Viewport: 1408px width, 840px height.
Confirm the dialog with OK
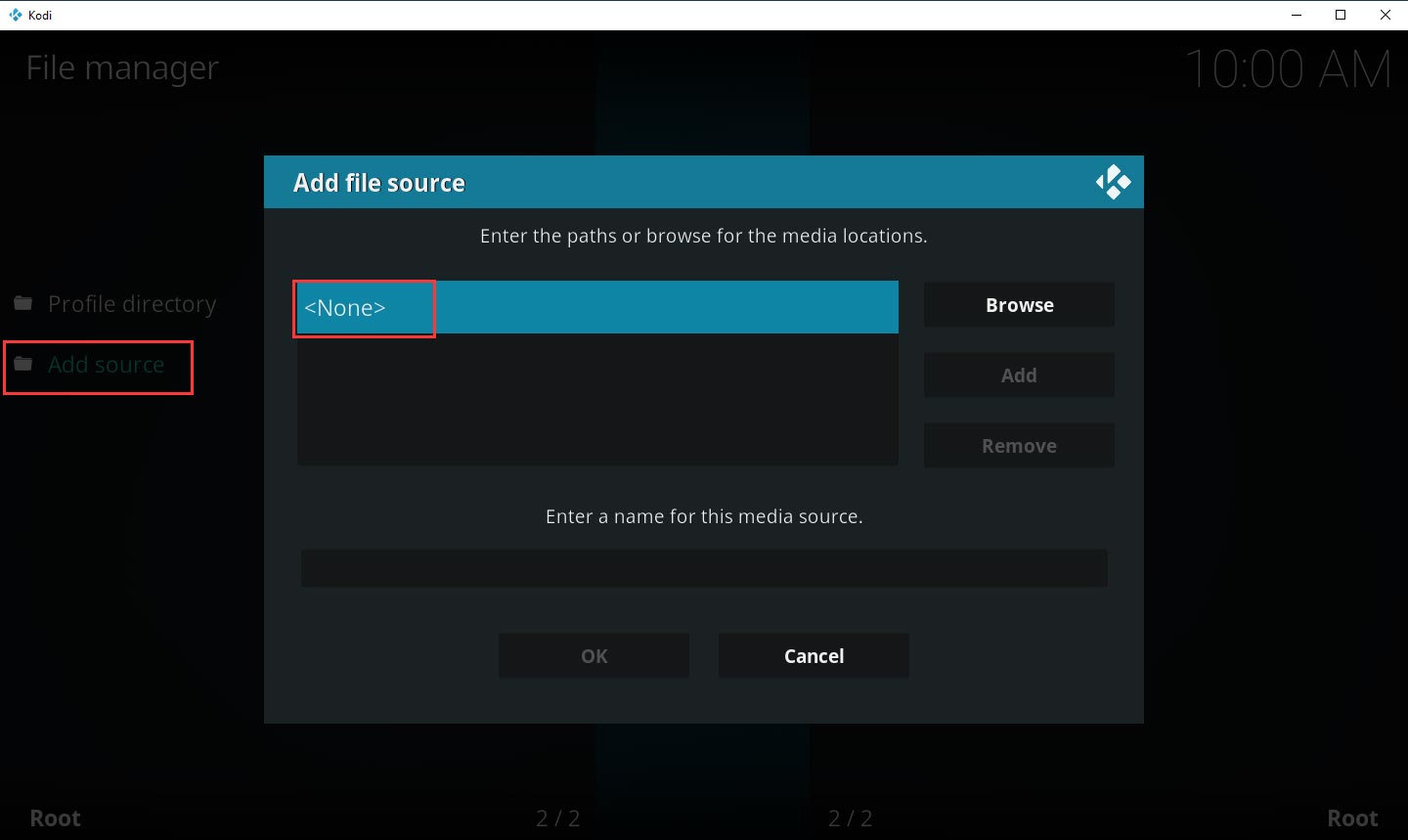[594, 656]
